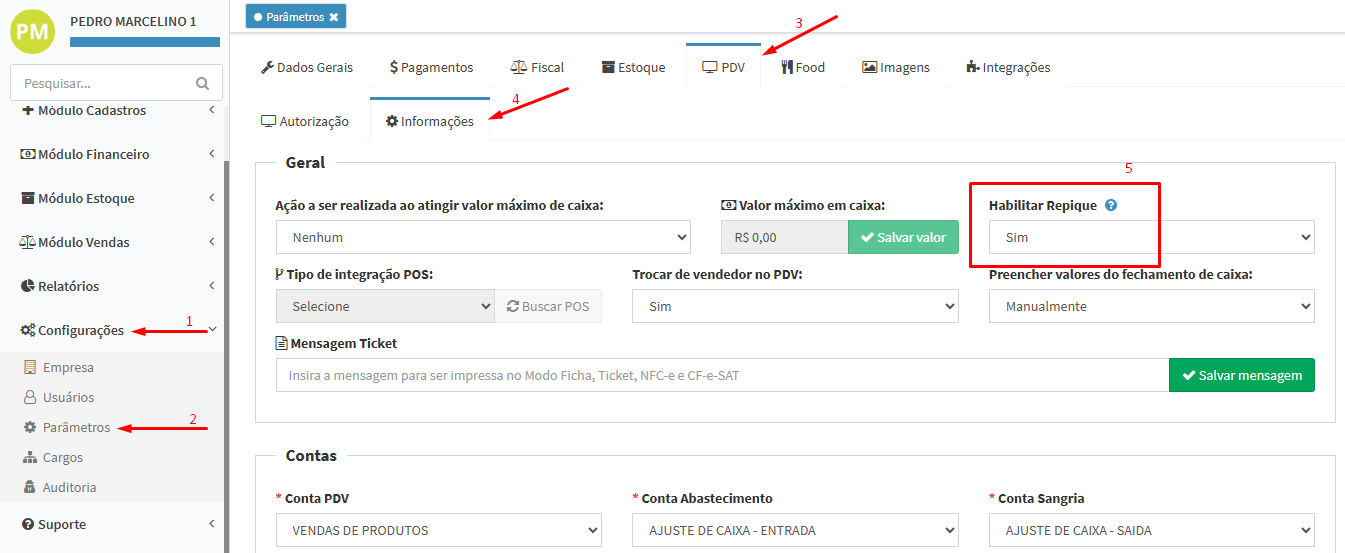The image size is (1345, 553).
Task: Open the Preencher valores do fechamento dropdown
Action: [1151, 306]
